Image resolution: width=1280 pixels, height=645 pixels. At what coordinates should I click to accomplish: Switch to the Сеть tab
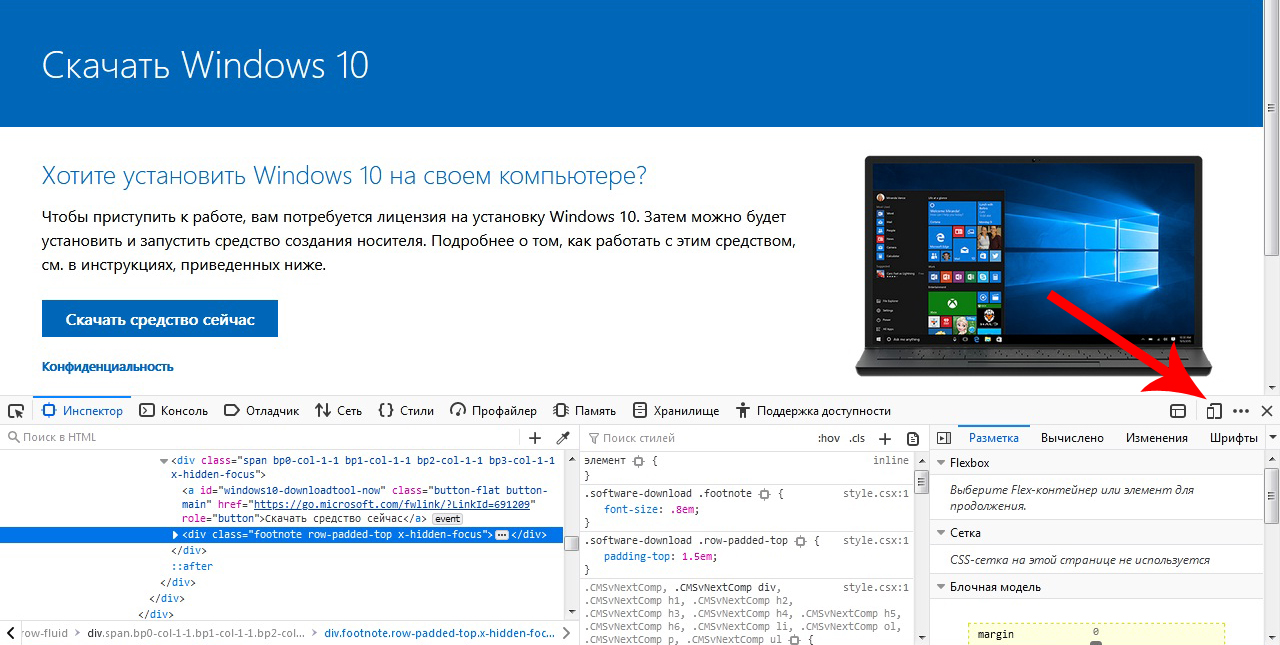[339, 411]
